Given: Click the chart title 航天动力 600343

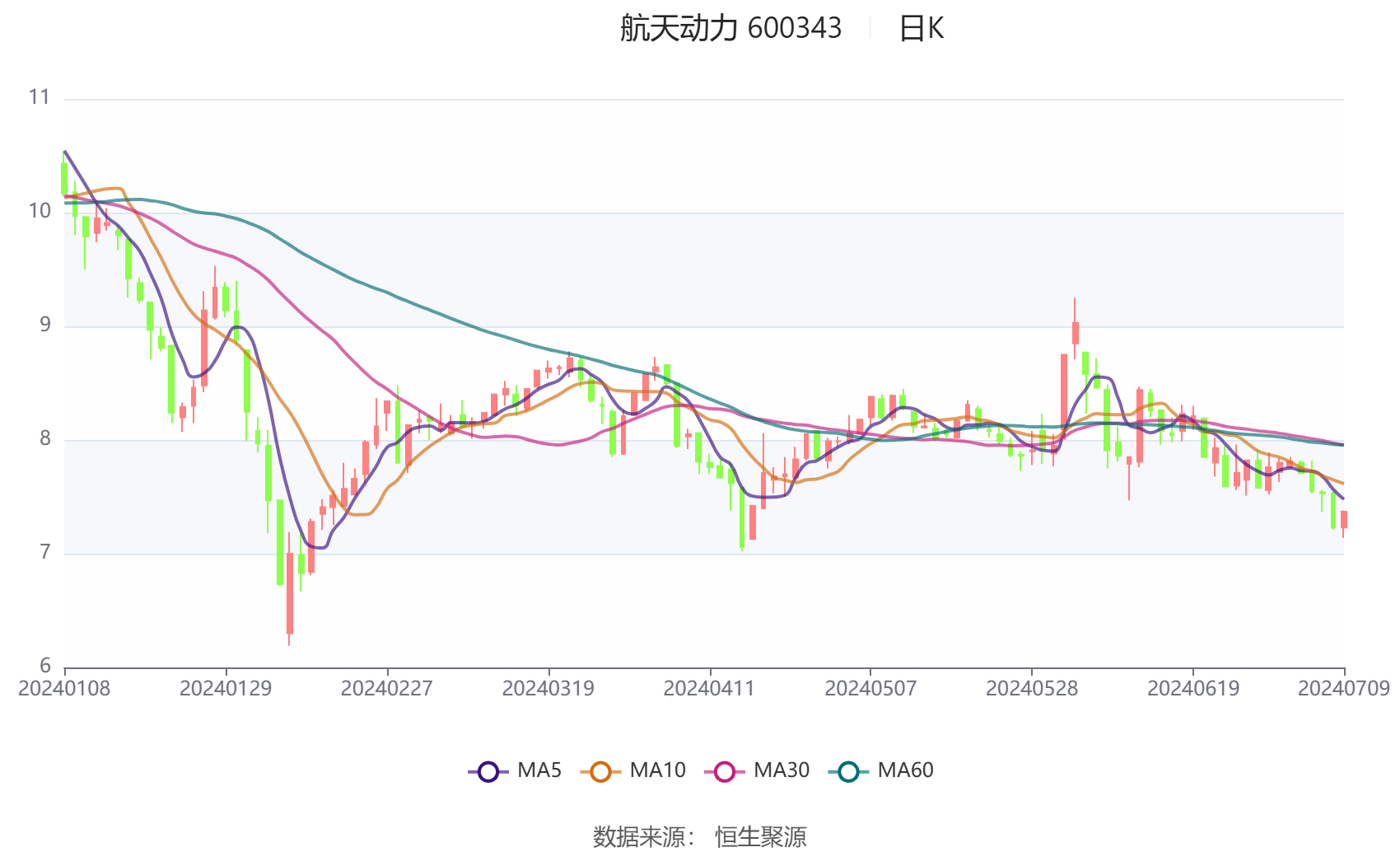Looking at the screenshot, I should 730,29.
